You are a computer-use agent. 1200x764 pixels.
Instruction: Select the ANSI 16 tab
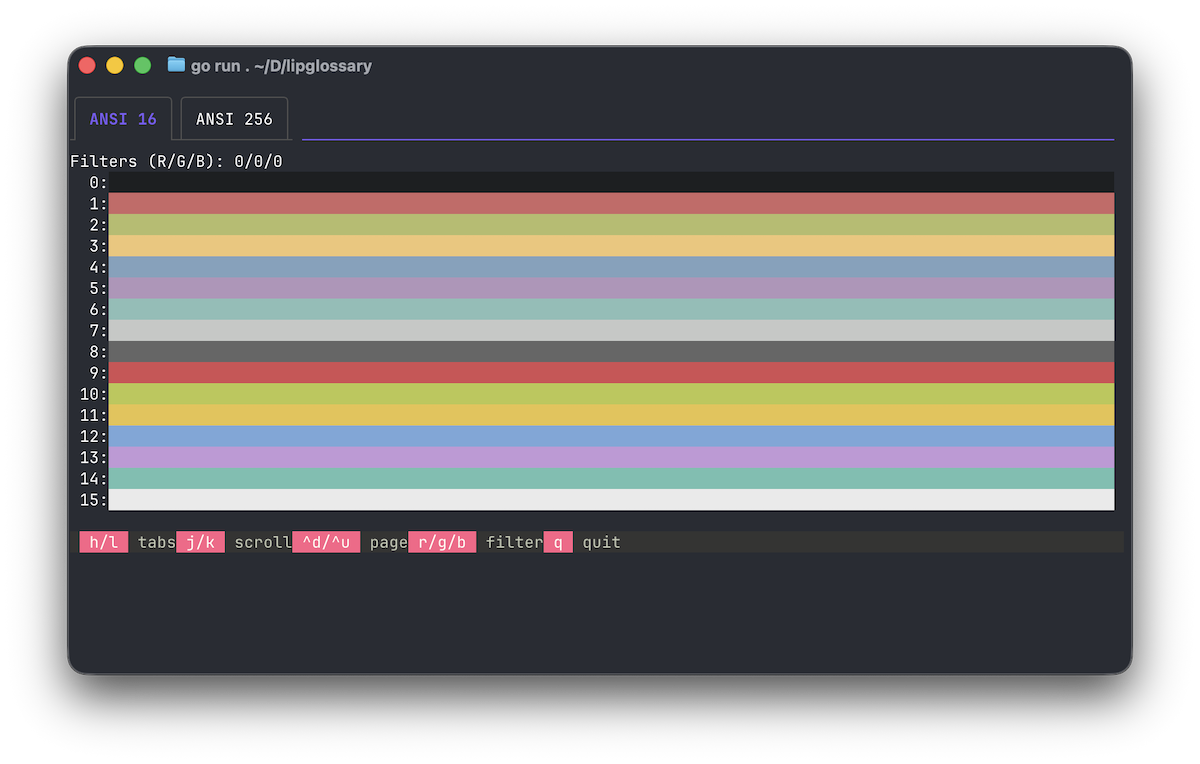(x=123, y=119)
